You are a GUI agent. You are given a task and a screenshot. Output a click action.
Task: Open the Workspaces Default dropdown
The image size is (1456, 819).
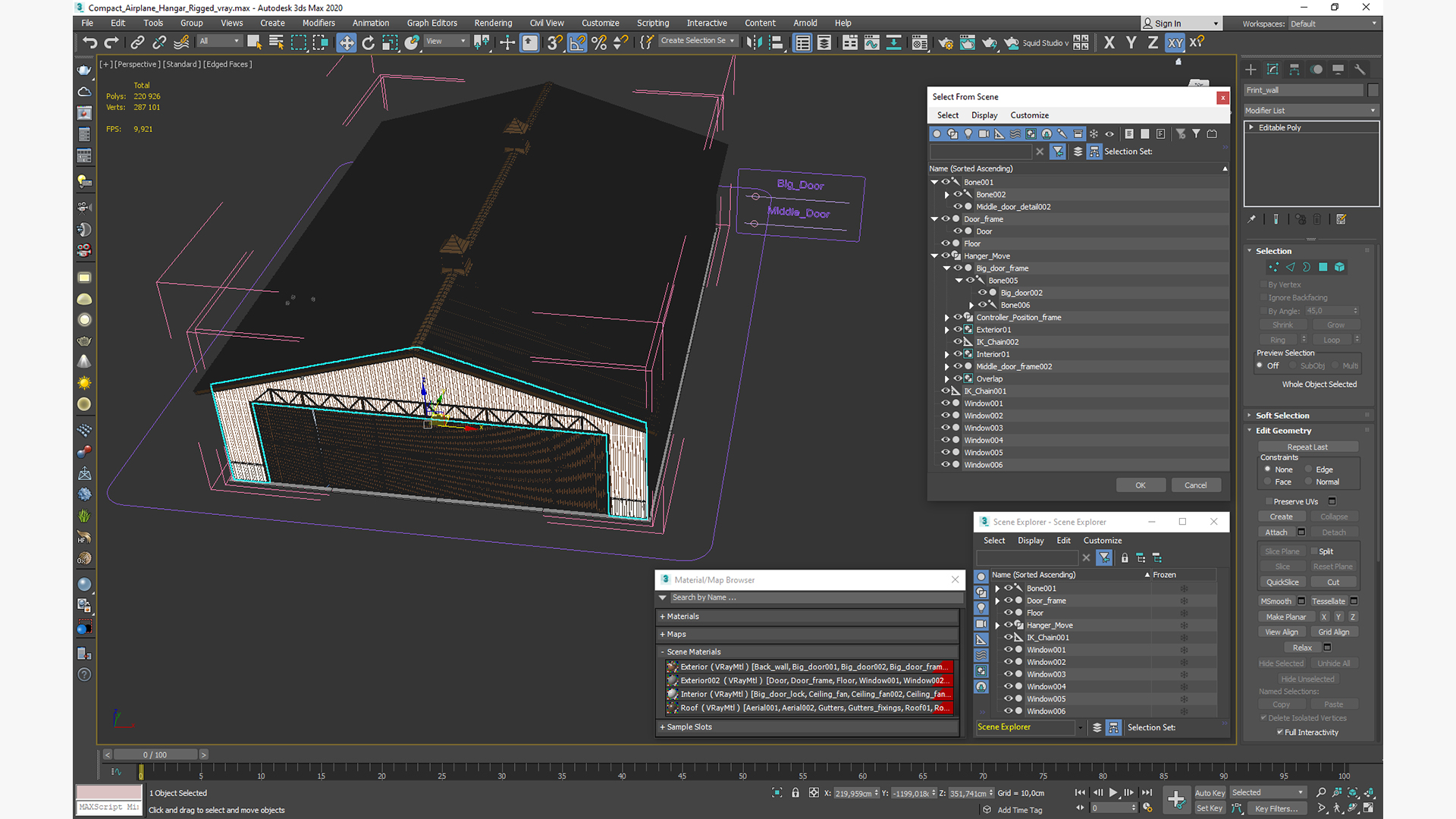[x=1333, y=24]
